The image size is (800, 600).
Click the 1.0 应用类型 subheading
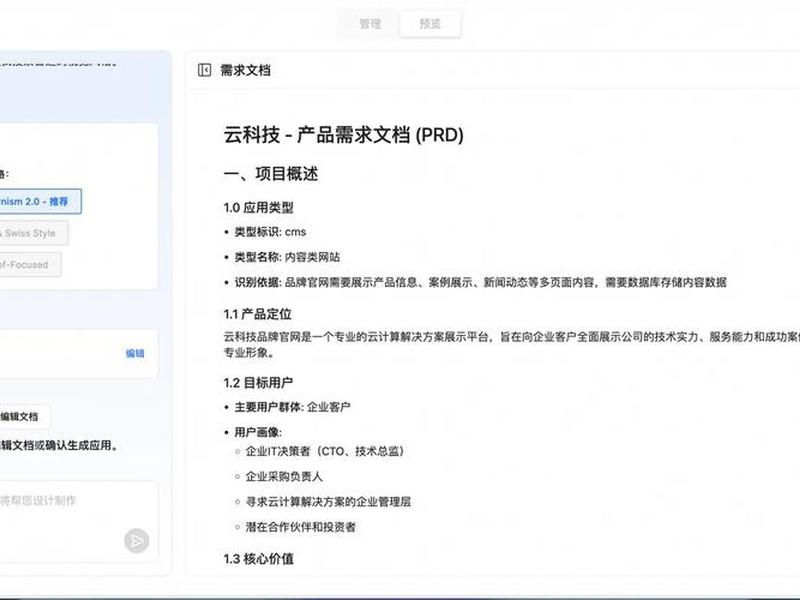pos(258,208)
